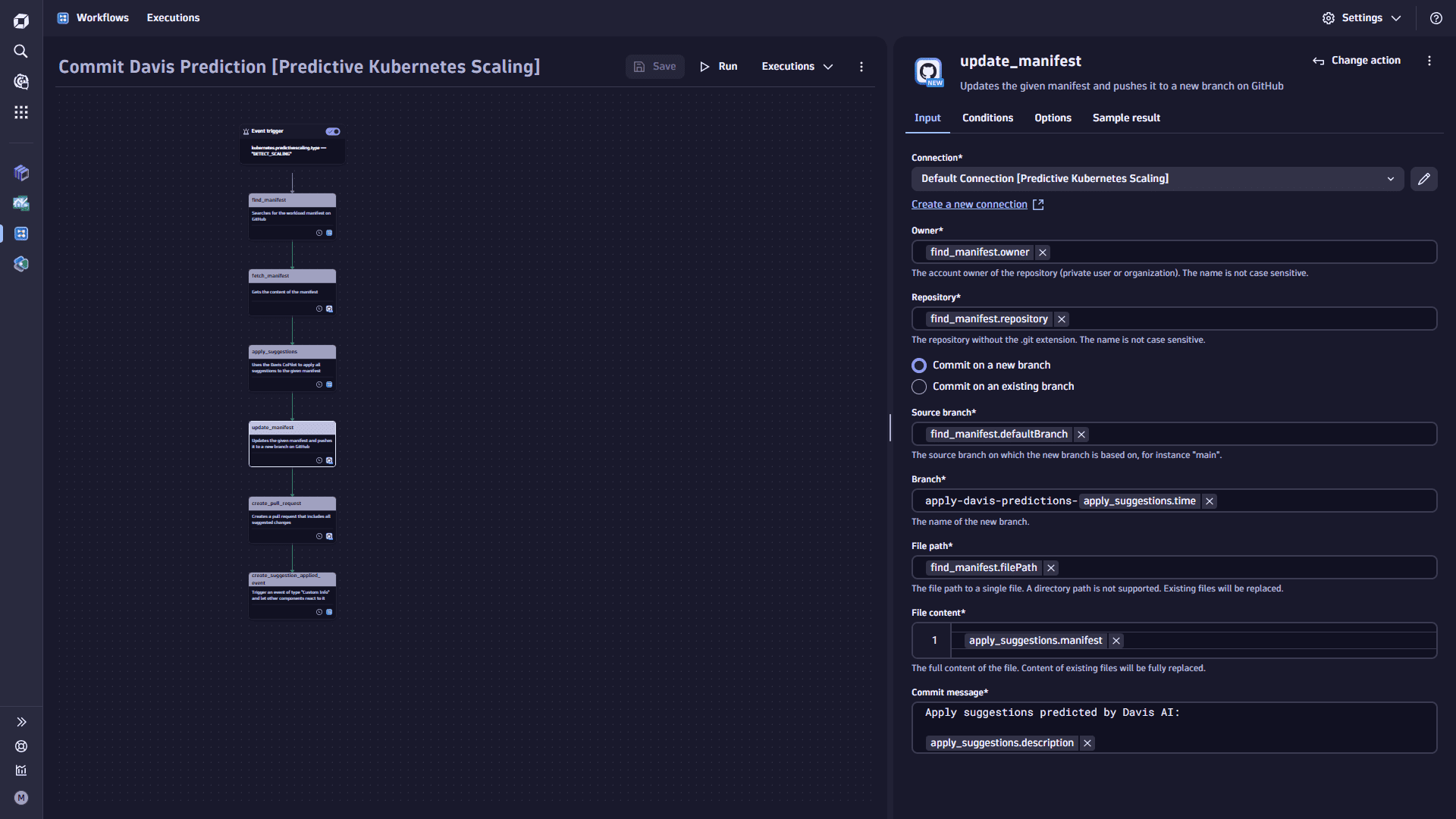This screenshot has width=1456, height=819.
Task: Click the GitHub icon on update_manifest node
Action: click(329, 460)
